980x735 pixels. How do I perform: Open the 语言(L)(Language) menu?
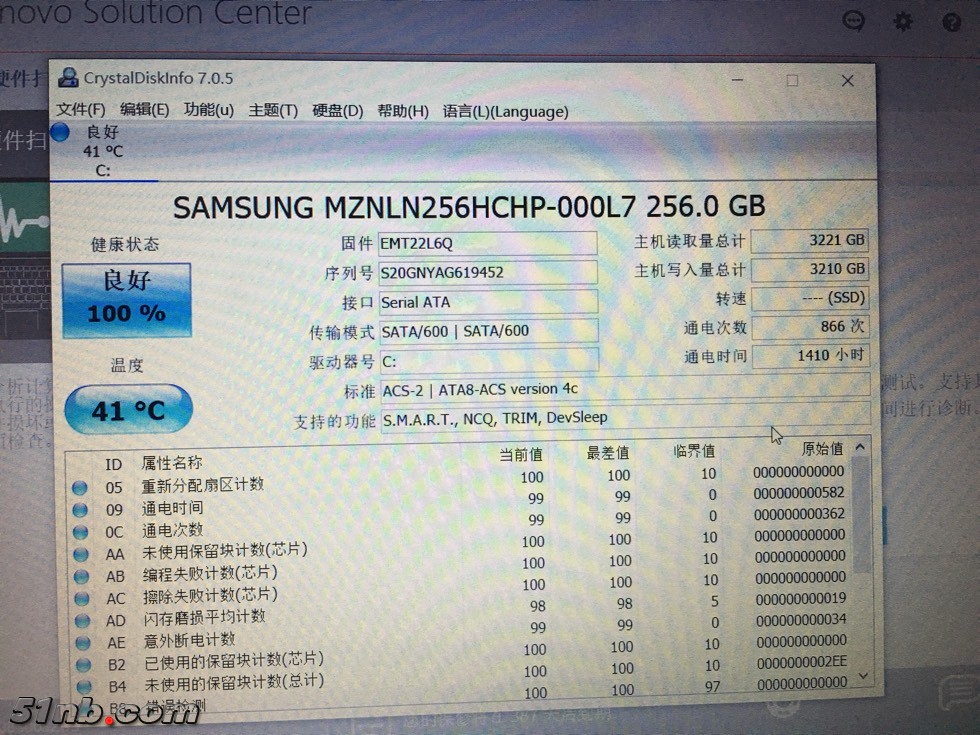coord(505,112)
